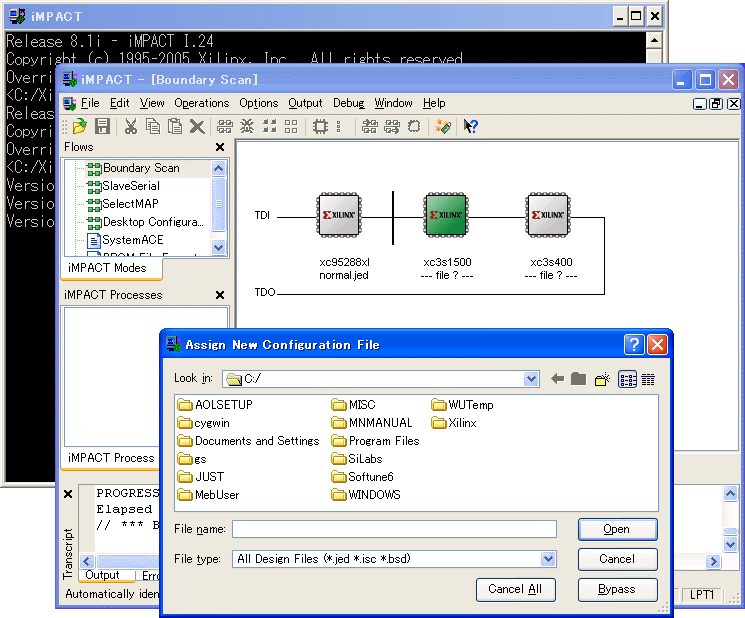The image size is (745, 618).
Task: Open the Operations menu
Action: 201,103
